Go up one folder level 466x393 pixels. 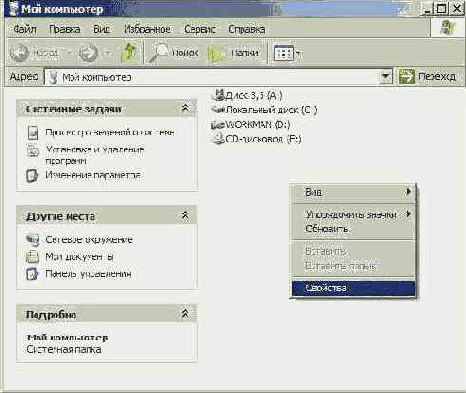point(130,53)
